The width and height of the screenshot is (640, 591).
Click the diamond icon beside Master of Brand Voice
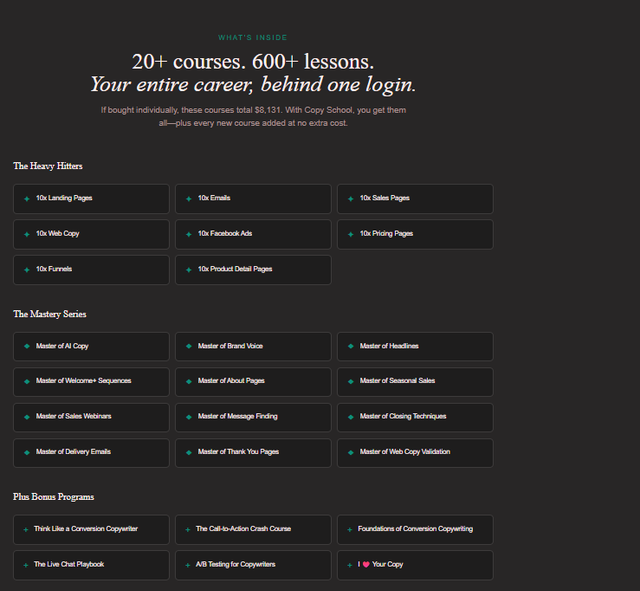tap(189, 346)
